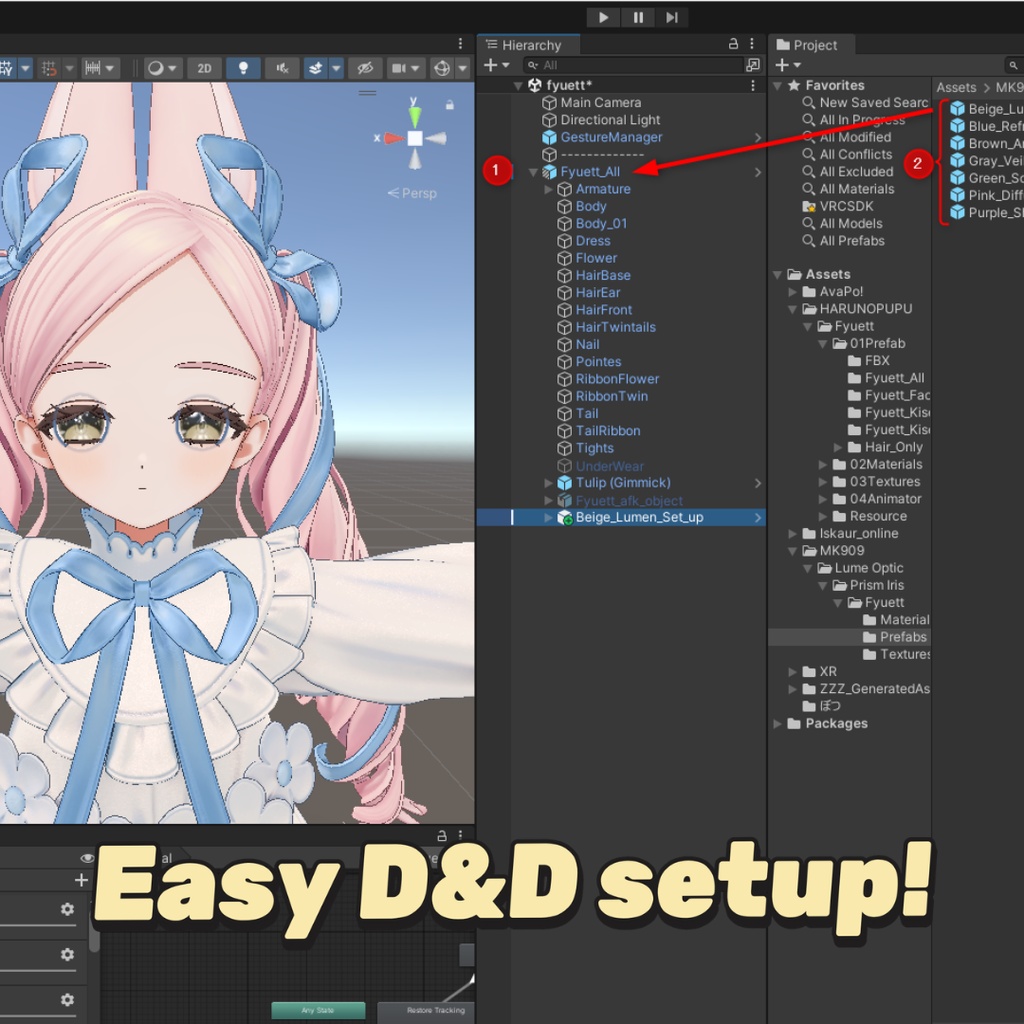Collapse the fyuett scene root
The width and height of the screenshot is (1024, 1024).
coord(519,86)
